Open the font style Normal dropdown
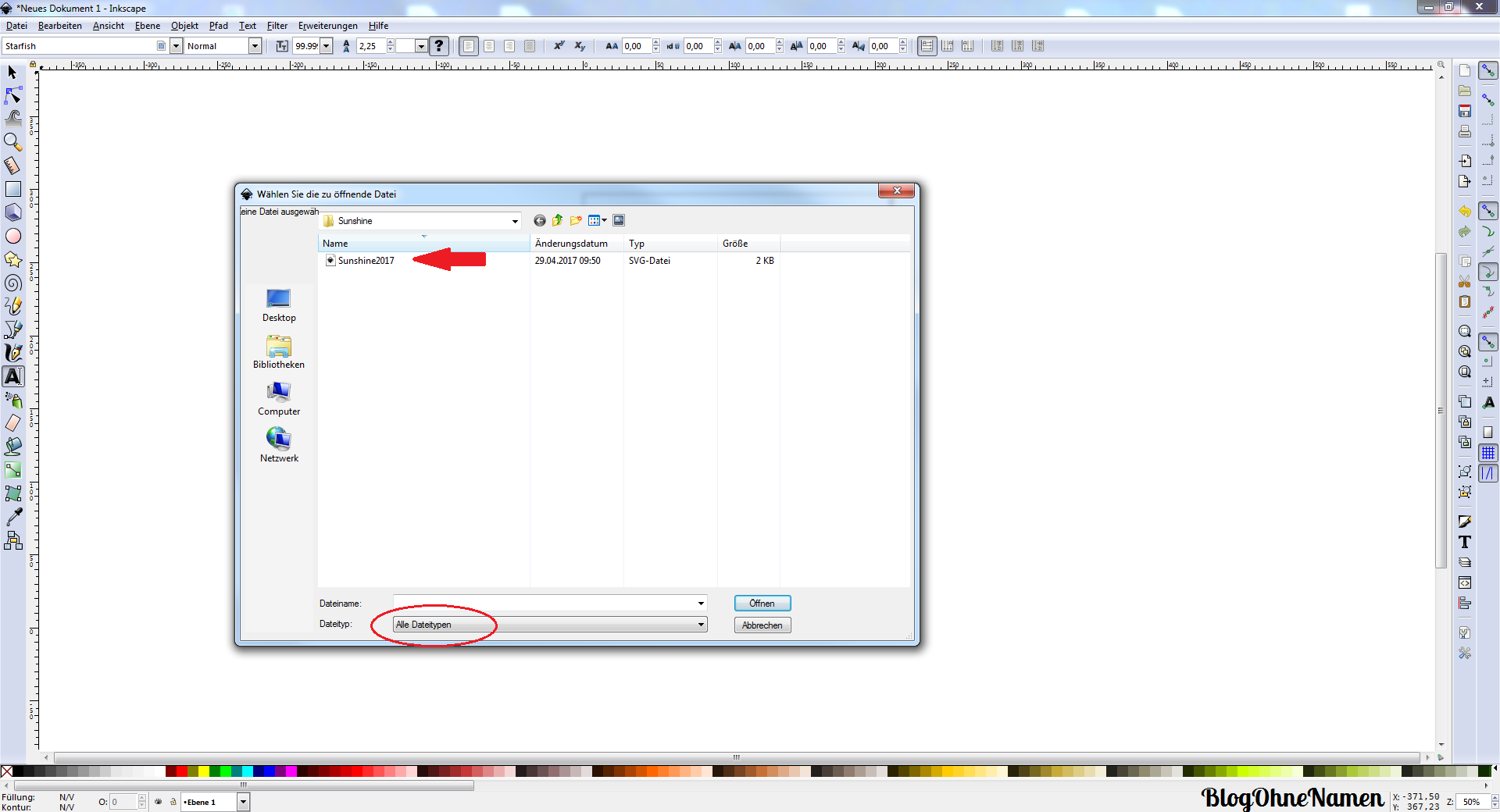The width and height of the screenshot is (1500, 812). (255, 46)
